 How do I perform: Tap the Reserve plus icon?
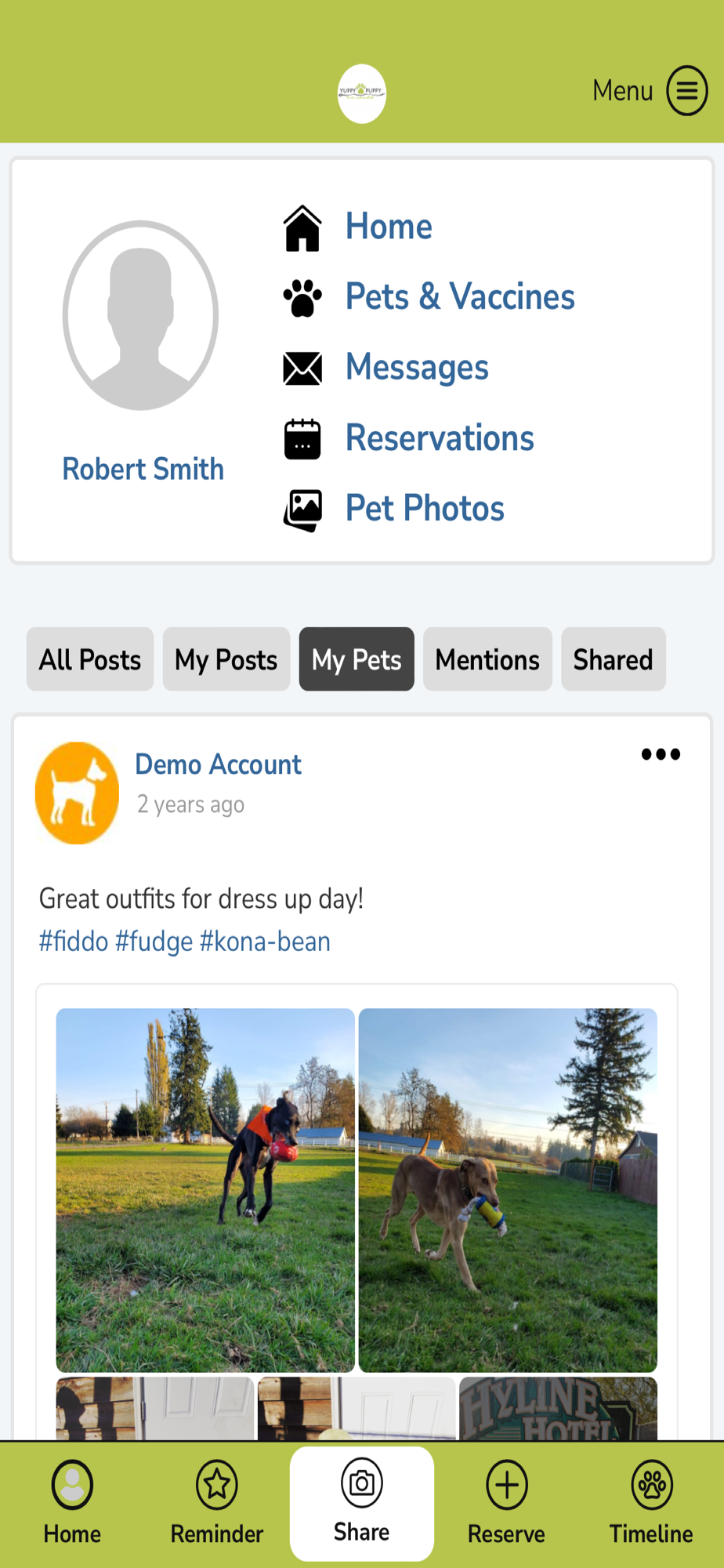(x=506, y=1484)
